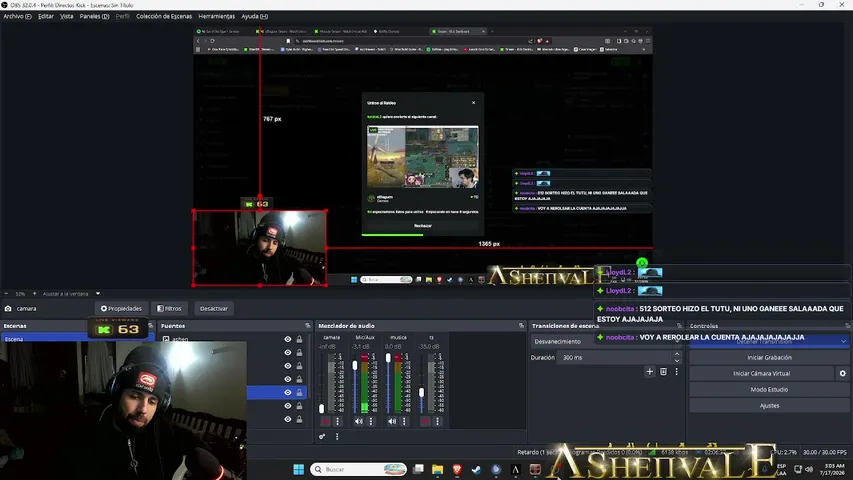Pop out the Controles dock

[x=847, y=325]
